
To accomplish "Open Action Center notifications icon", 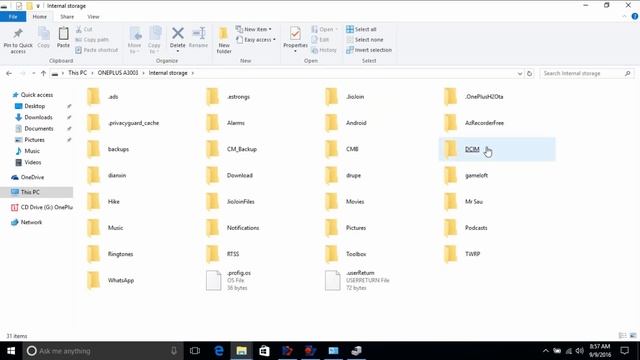I will 624,351.
